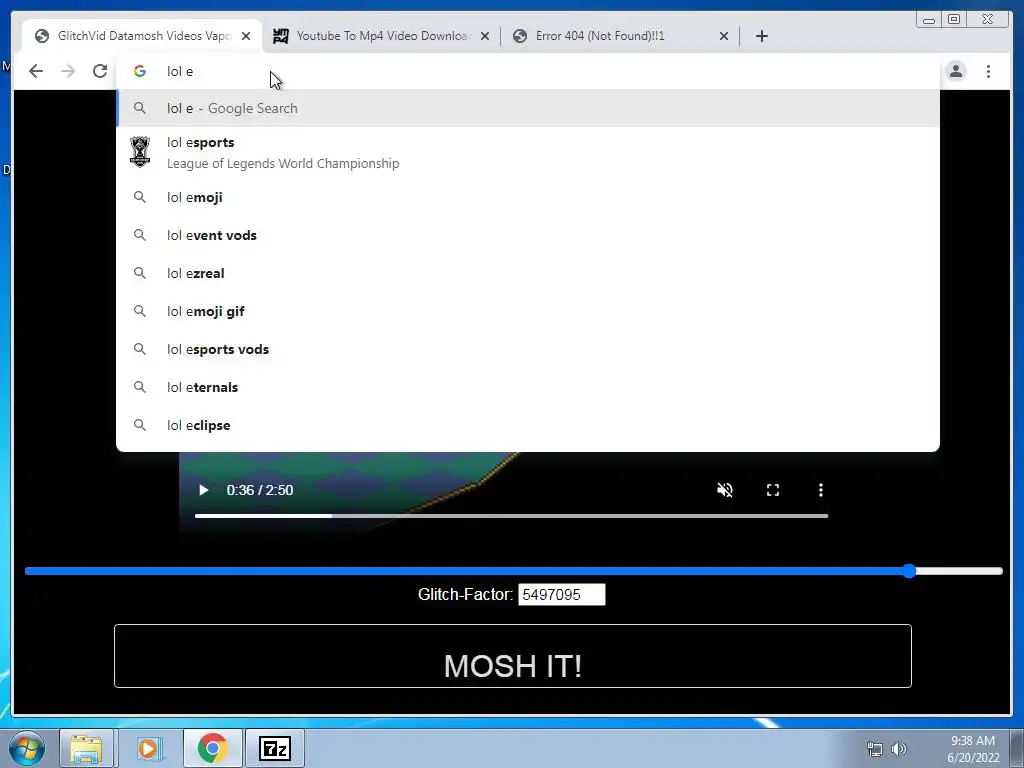
Task: Open the Windows Start menu
Action: (x=26, y=748)
